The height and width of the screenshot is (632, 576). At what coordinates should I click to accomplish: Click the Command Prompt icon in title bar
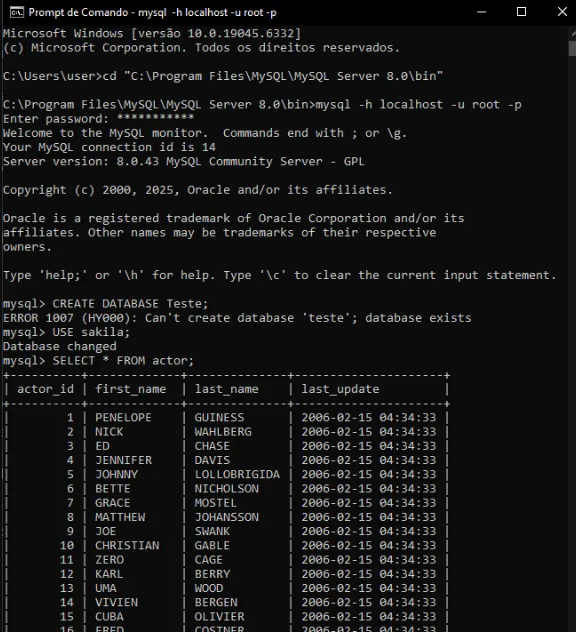(x=17, y=12)
